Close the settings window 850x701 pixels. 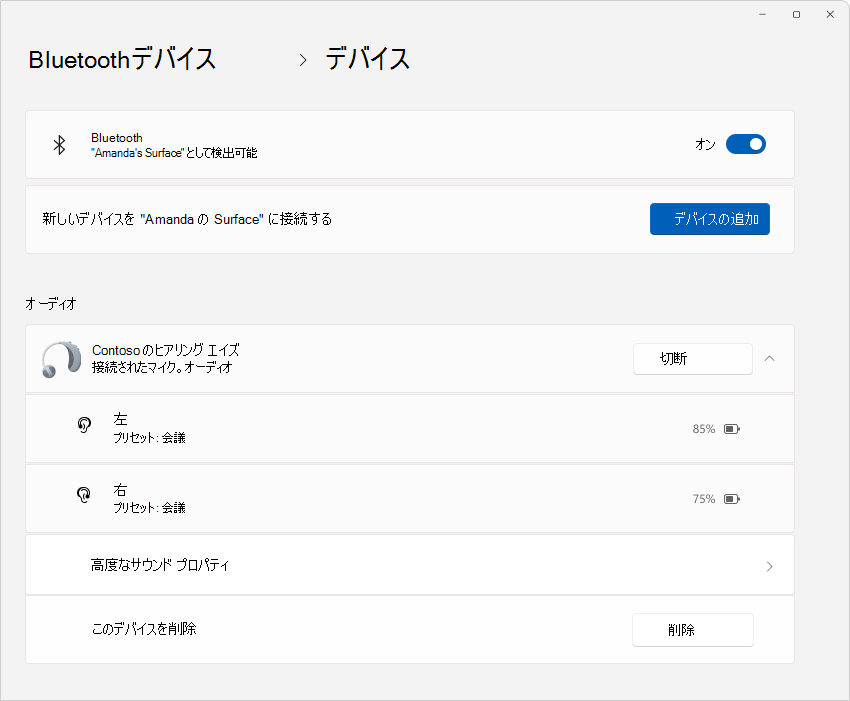pyautogui.click(x=830, y=15)
